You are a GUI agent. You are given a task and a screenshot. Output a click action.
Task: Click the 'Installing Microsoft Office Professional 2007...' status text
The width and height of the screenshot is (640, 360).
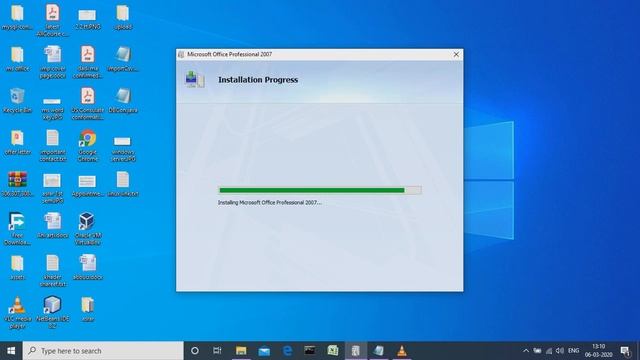[269, 202]
